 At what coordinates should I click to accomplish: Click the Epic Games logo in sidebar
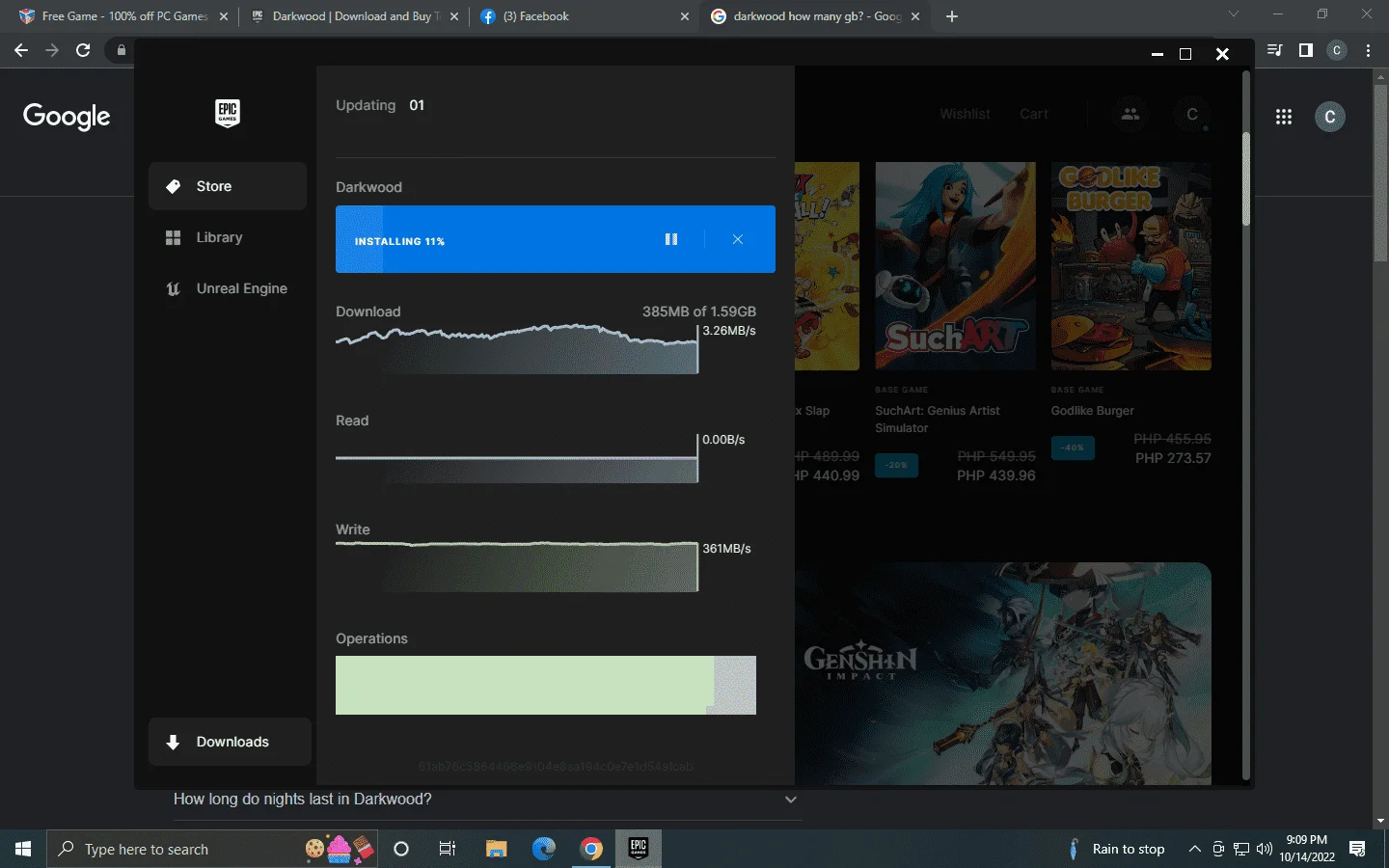228,114
